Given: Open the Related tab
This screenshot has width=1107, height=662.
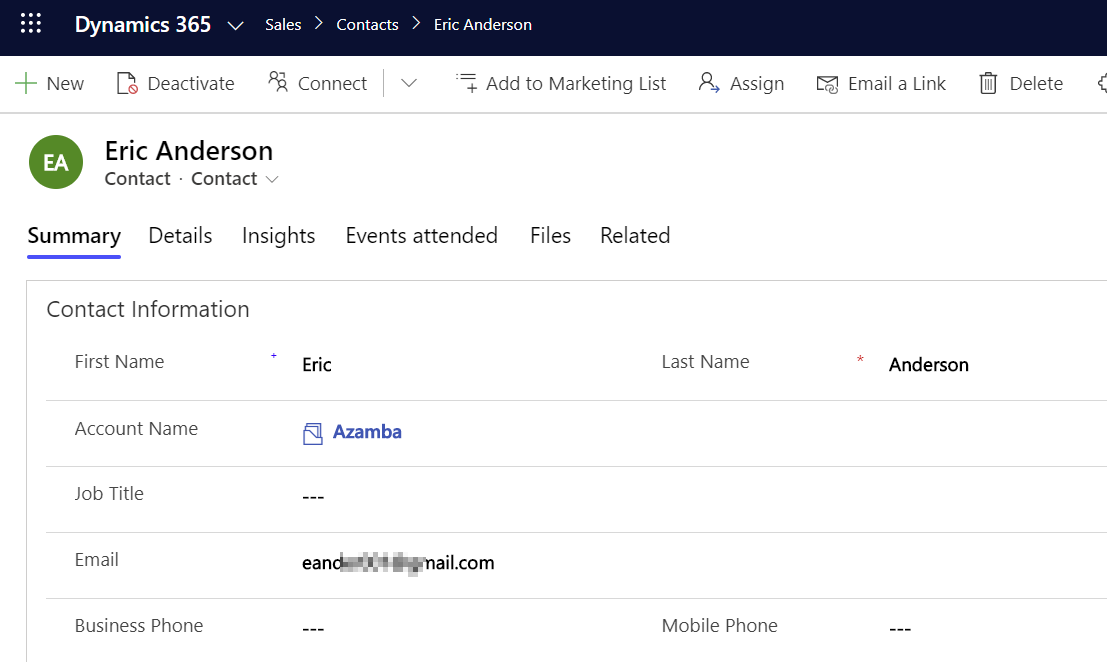Looking at the screenshot, I should (x=635, y=236).
